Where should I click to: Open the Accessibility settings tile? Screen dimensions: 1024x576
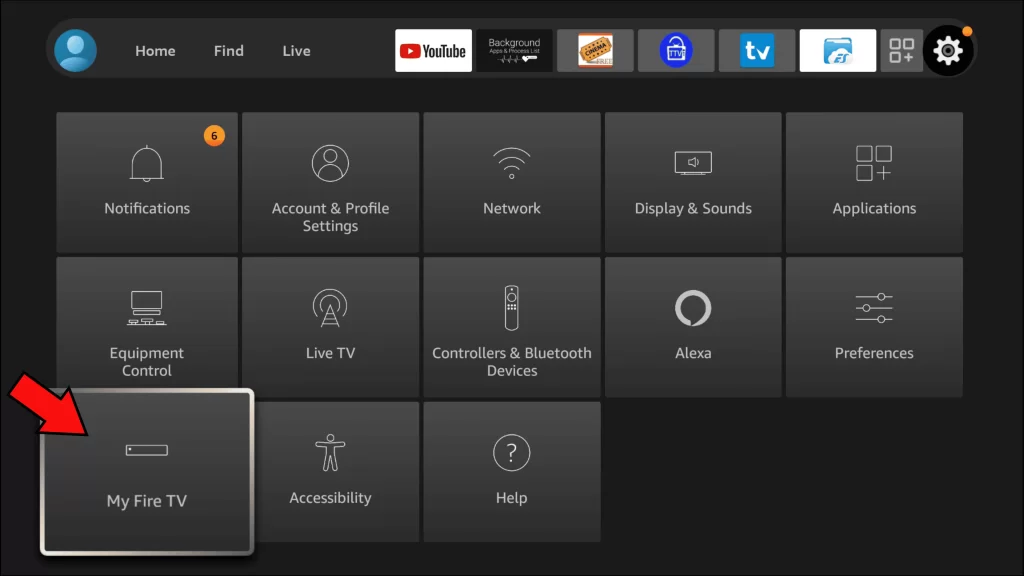[x=337, y=472]
